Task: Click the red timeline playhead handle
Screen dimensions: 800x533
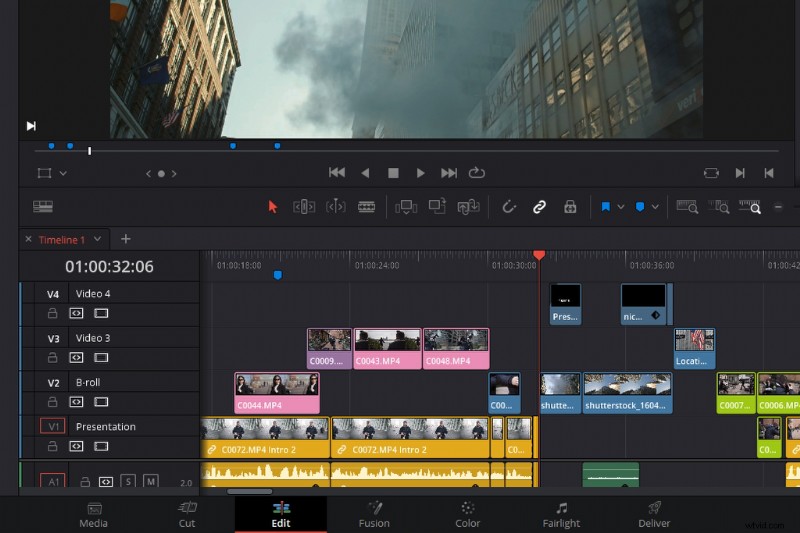Action: [x=539, y=255]
